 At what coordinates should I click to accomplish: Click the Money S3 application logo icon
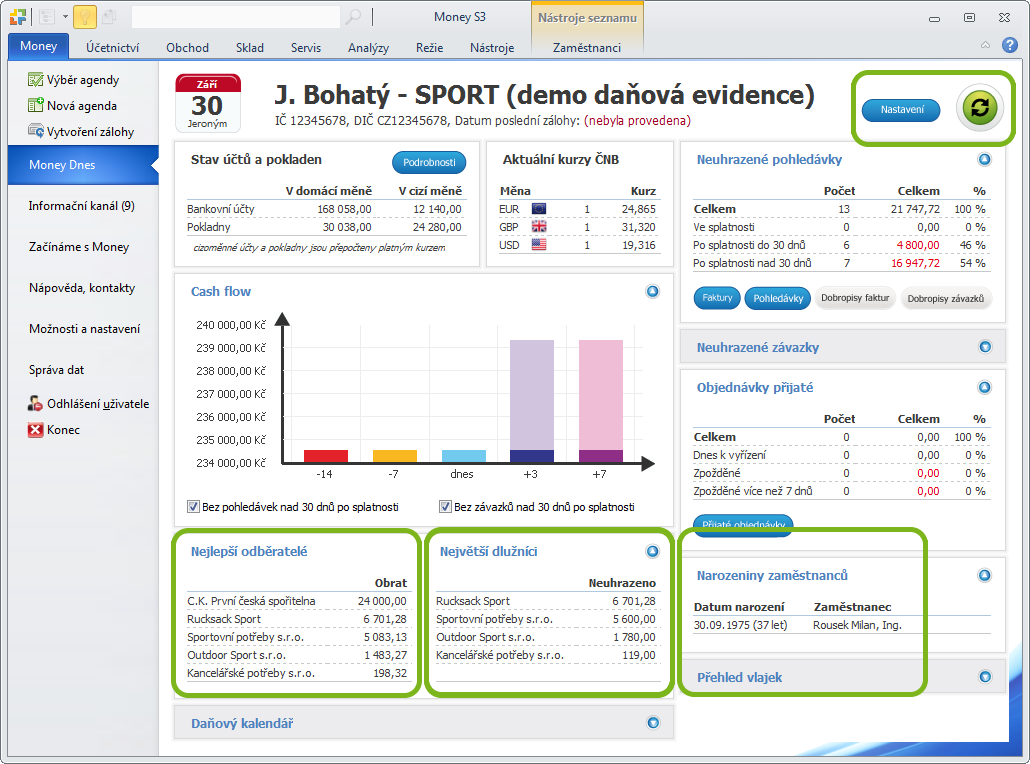[x=18, y=17]
